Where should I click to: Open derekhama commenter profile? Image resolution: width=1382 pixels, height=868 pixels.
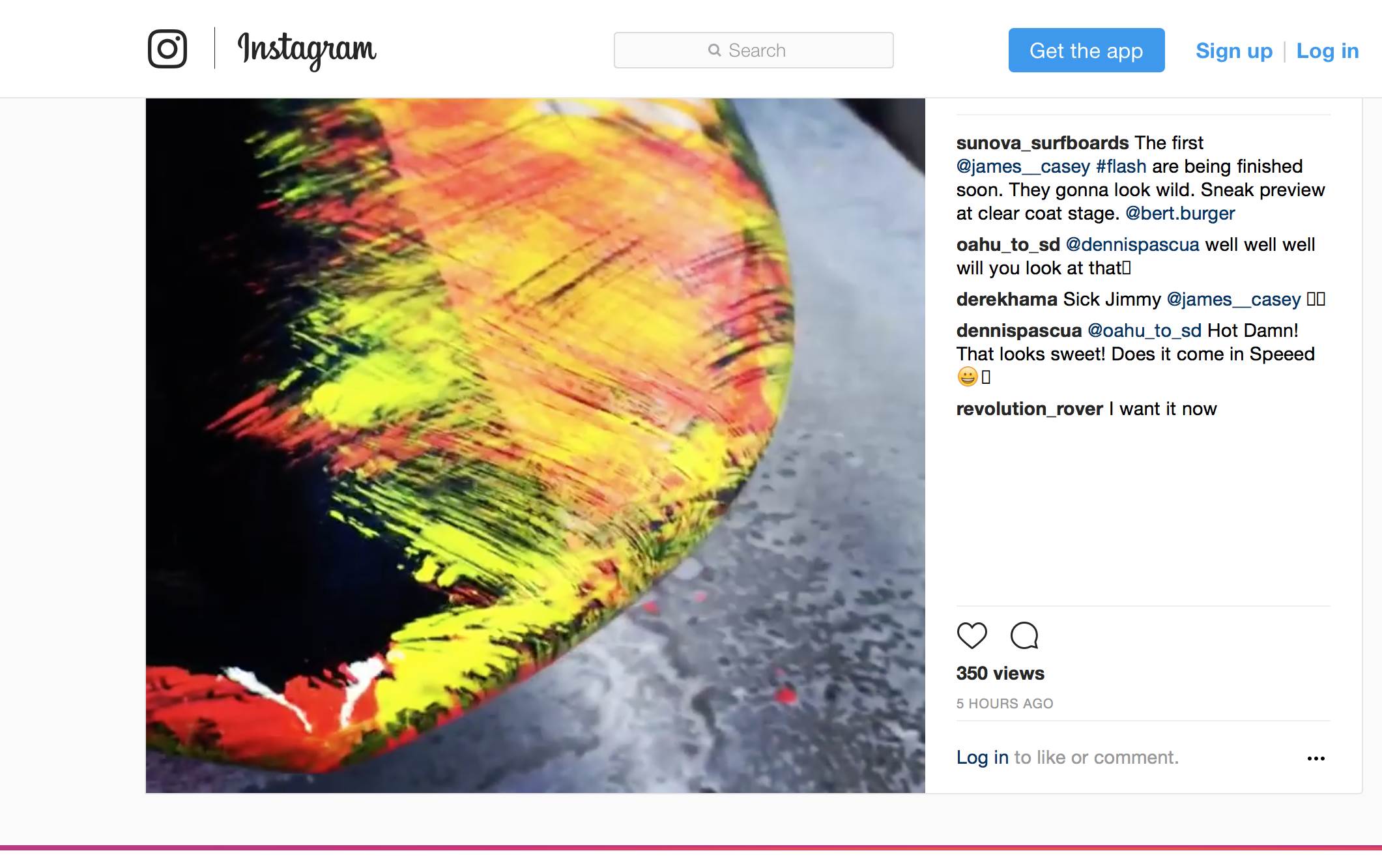[1007, 299]
